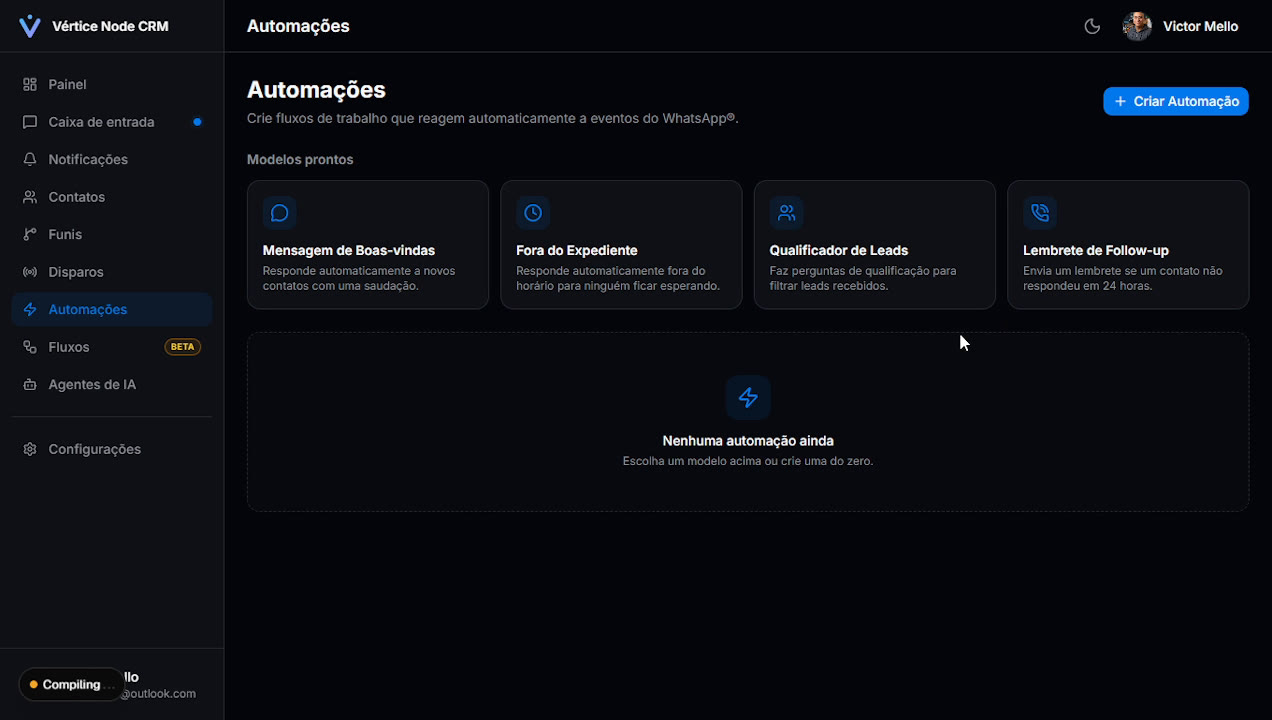The height and width of the screenshot is (720, 1272).
Task: Pick the Qualificador de Leads template
Action: coord(875,245)
